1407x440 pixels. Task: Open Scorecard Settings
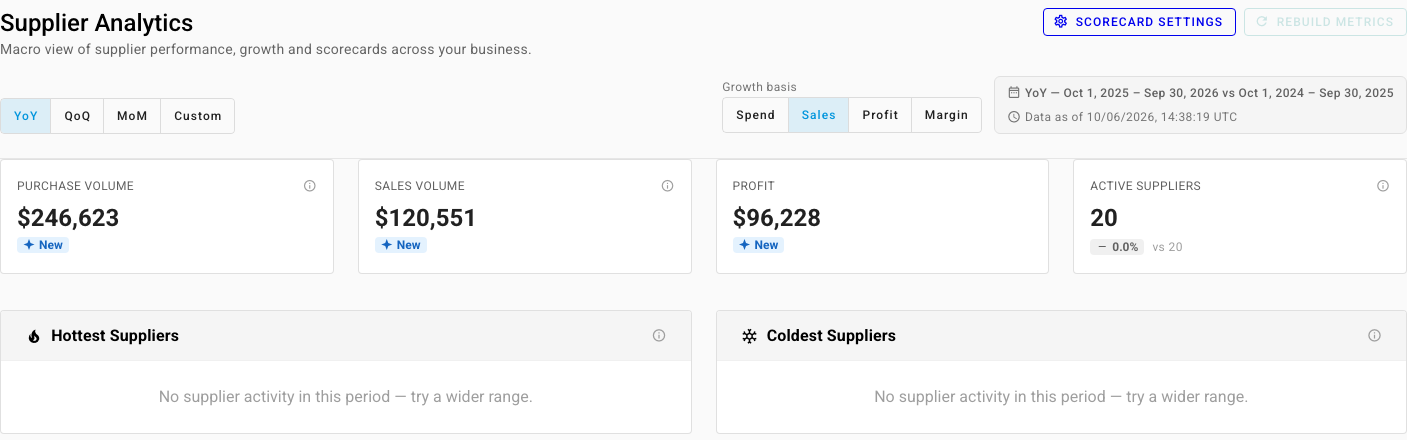coord(1139,22)
